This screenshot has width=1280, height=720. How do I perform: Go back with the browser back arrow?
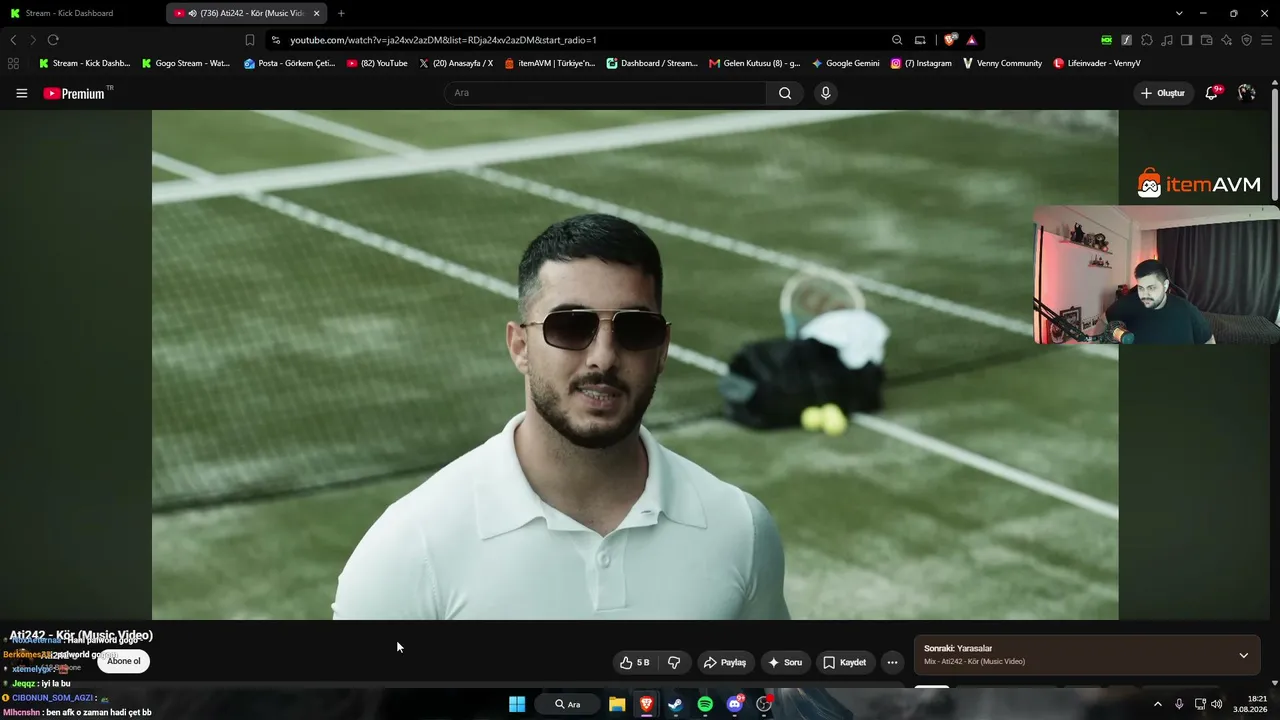pyautogui.click(x=13, y=40)
